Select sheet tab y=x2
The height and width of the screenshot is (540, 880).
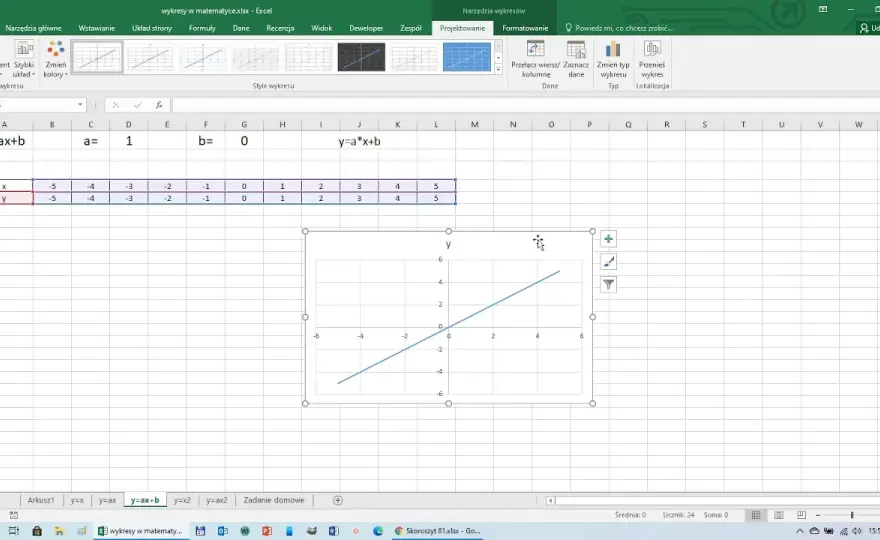pos(182,500)
